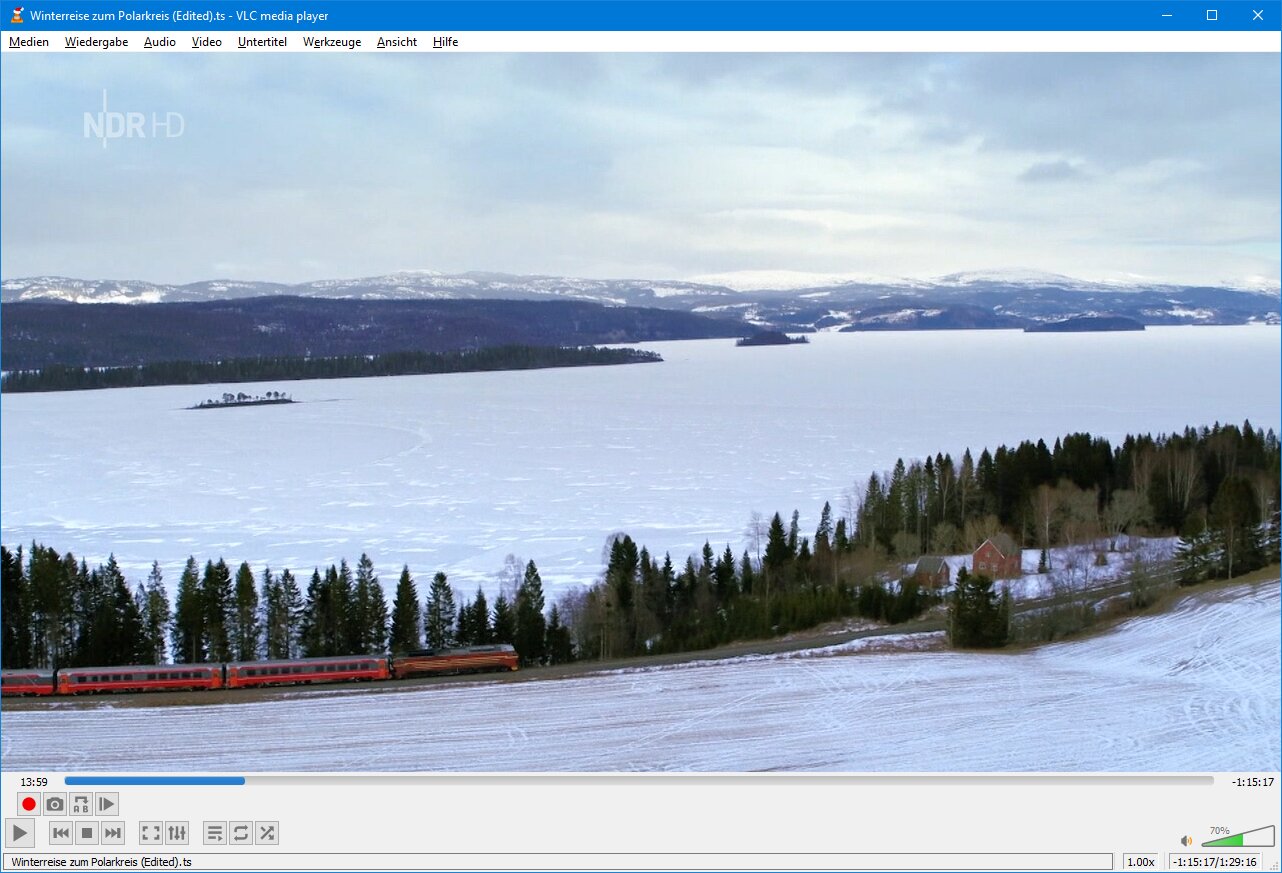Show the playlist view
The width and height of the screenshot is (1282, 873).
(x=215, y=833)
